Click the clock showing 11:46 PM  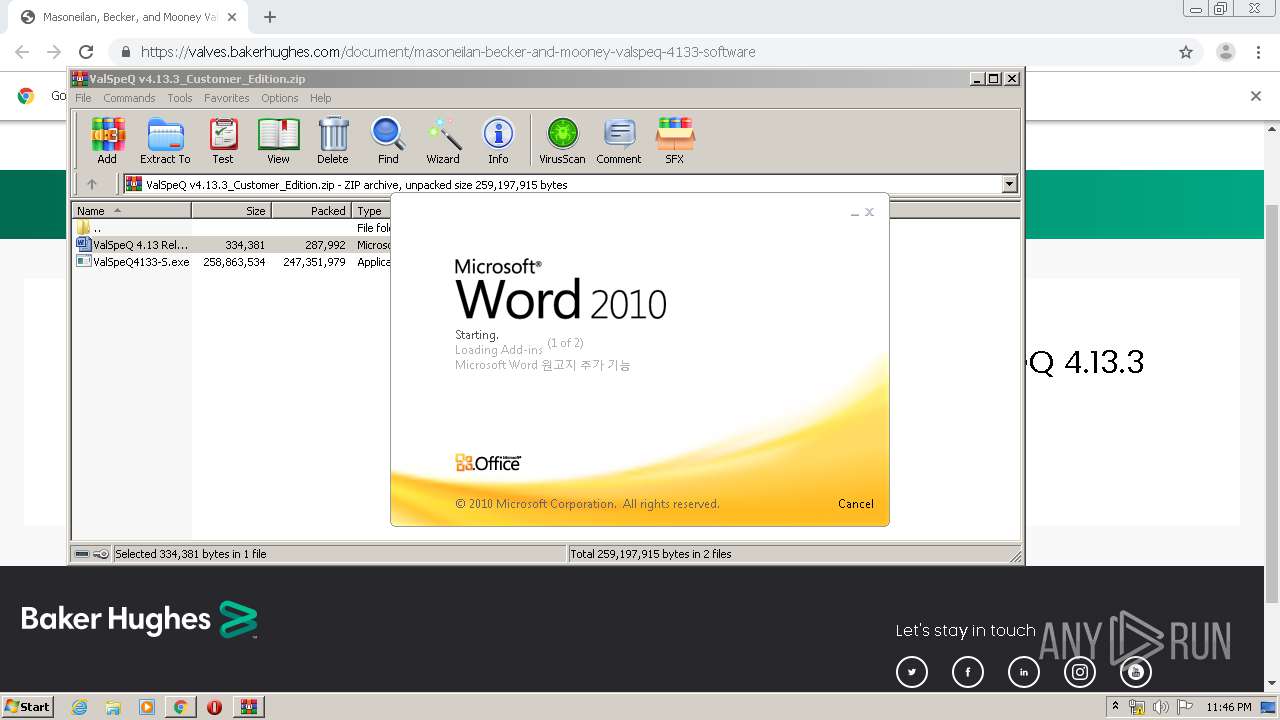(1229, 707)
